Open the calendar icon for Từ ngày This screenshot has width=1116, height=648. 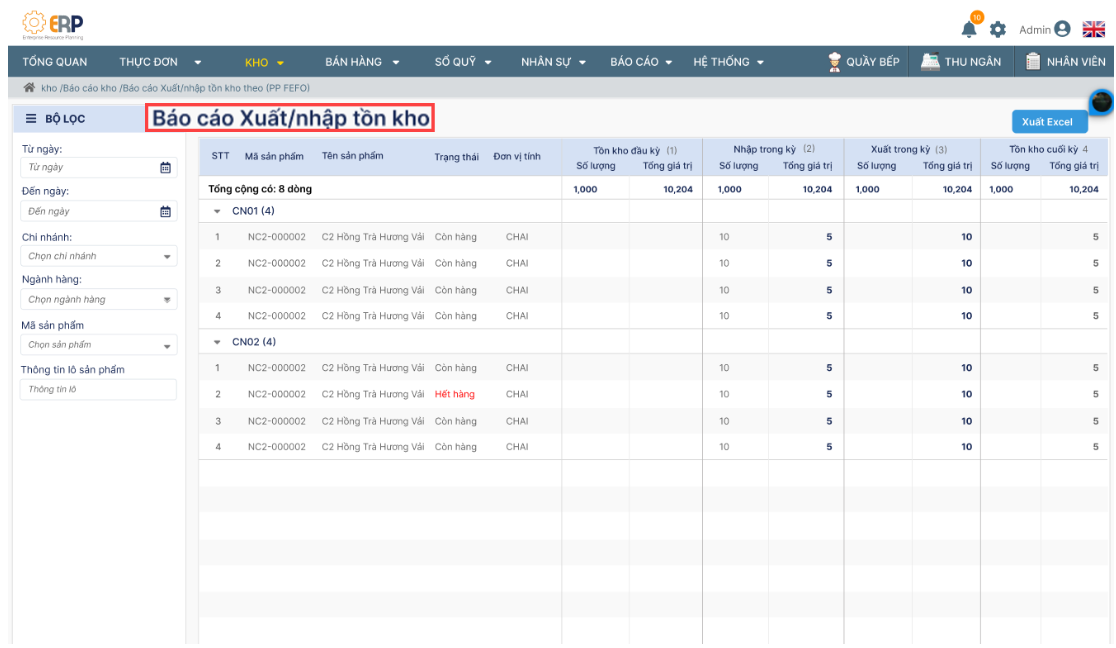coord(166,168)
